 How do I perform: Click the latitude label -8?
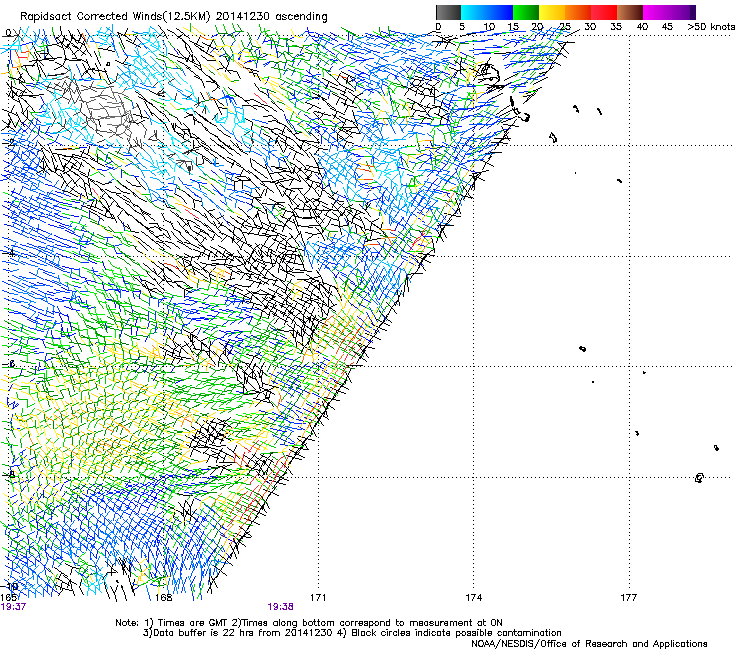(x=9, y=474)
